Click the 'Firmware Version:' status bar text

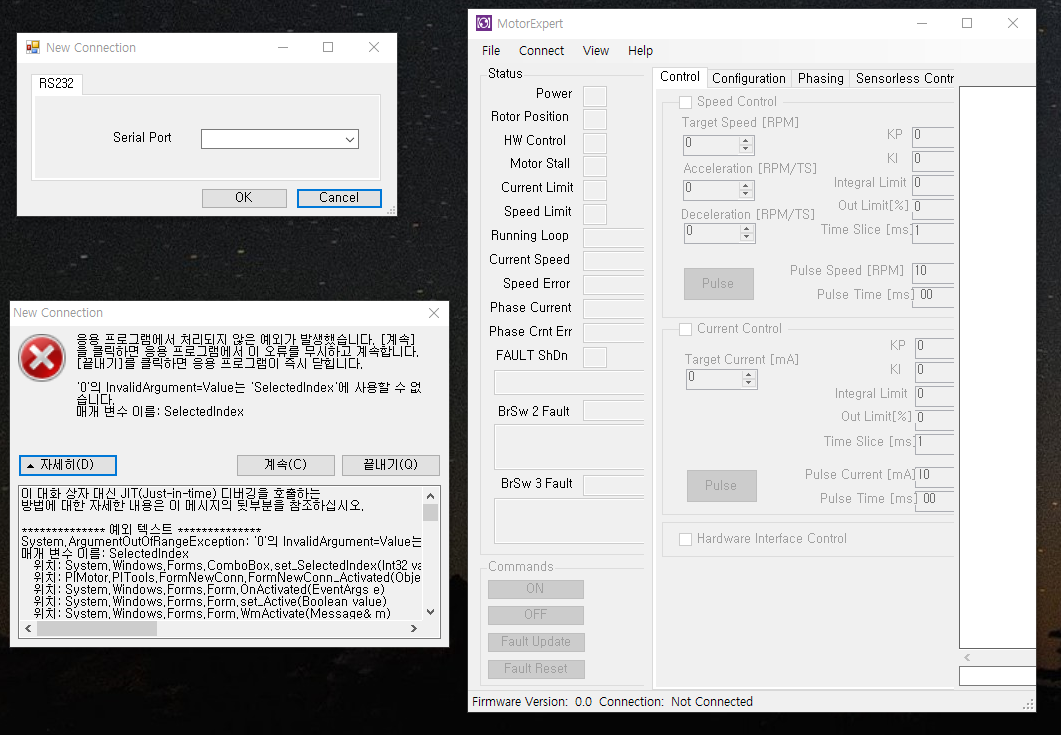click(x=520, y=702)
